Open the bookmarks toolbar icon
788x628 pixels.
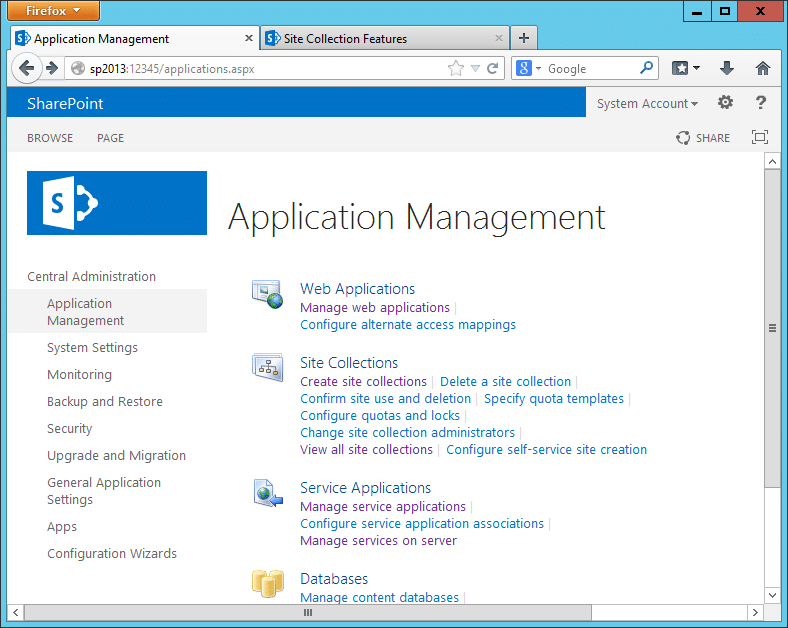(680, 68)
